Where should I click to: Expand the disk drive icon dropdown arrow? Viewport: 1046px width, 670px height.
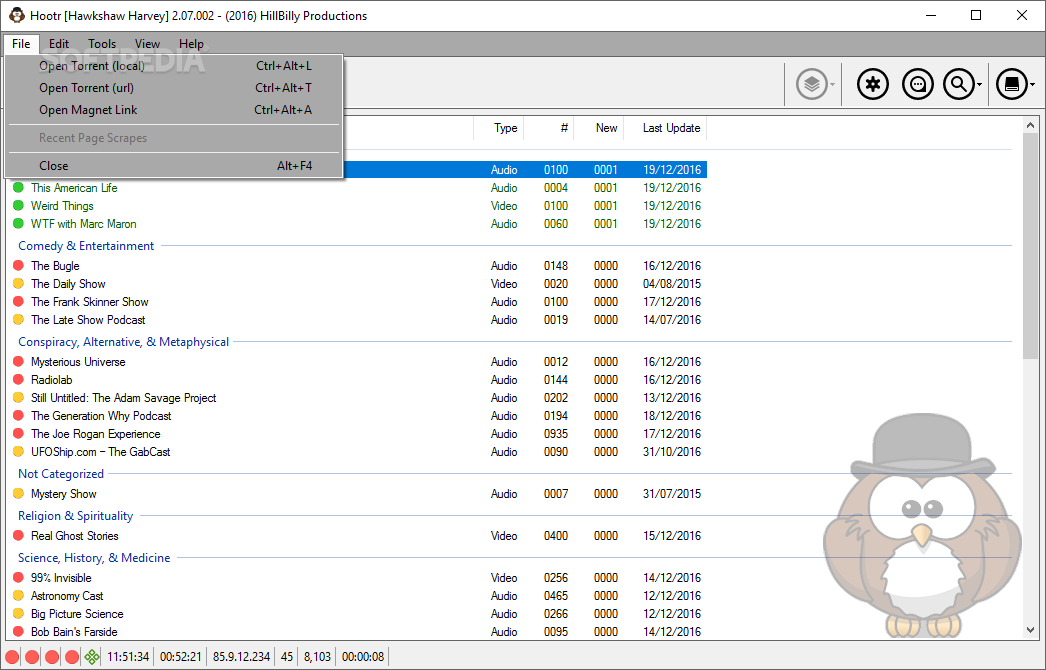(1032, 85)
